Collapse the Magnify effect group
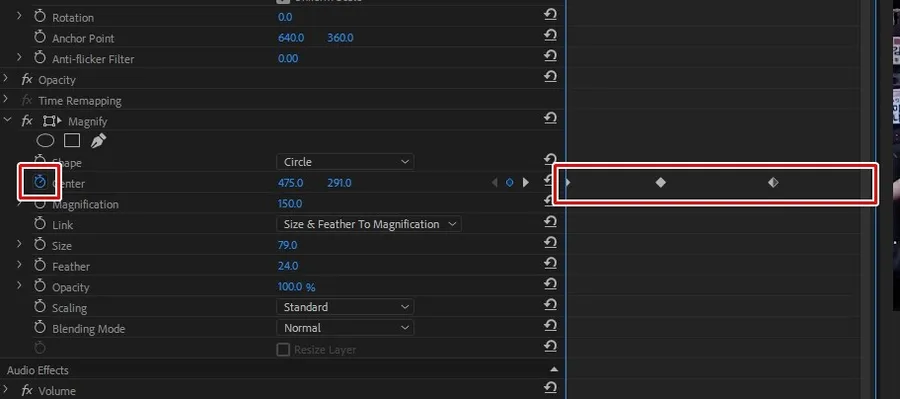 coord(7,120)
